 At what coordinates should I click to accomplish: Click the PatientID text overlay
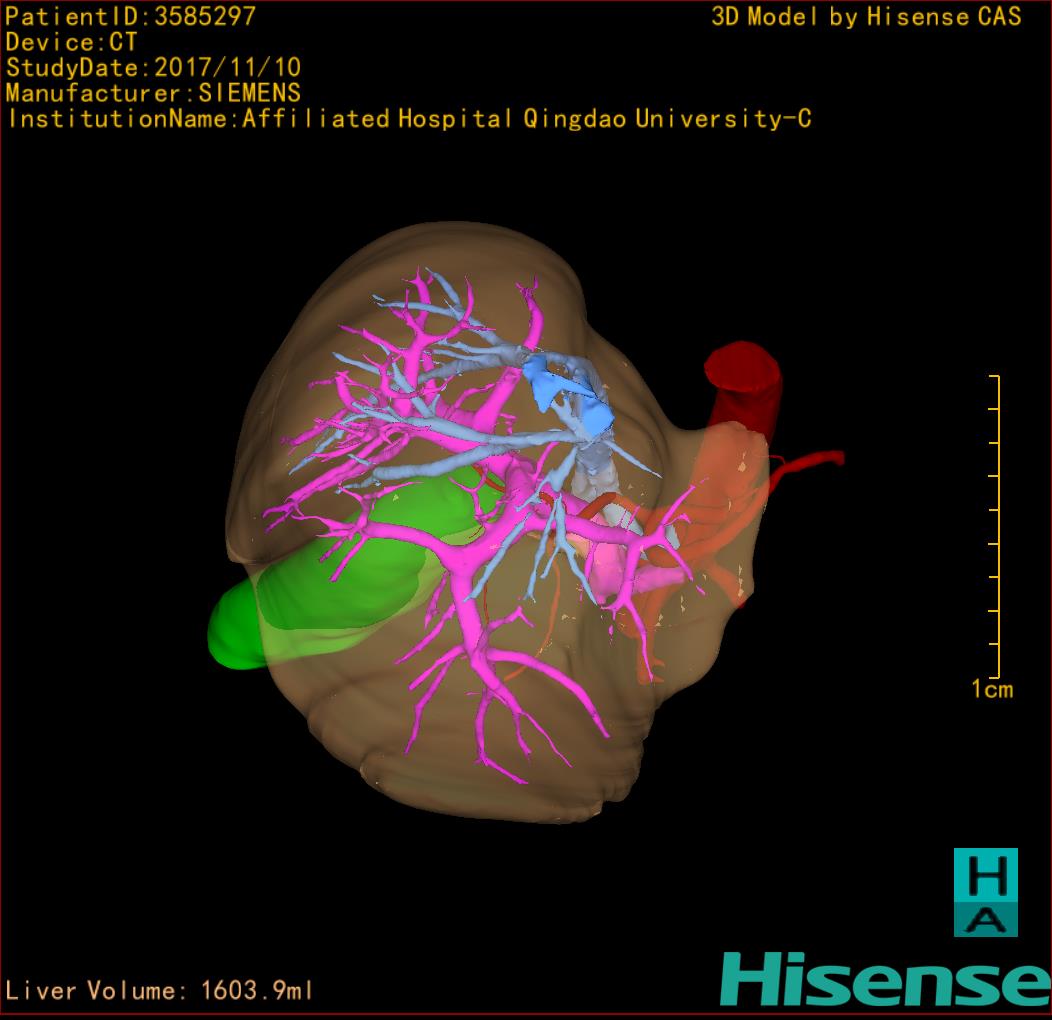[130, 16]
